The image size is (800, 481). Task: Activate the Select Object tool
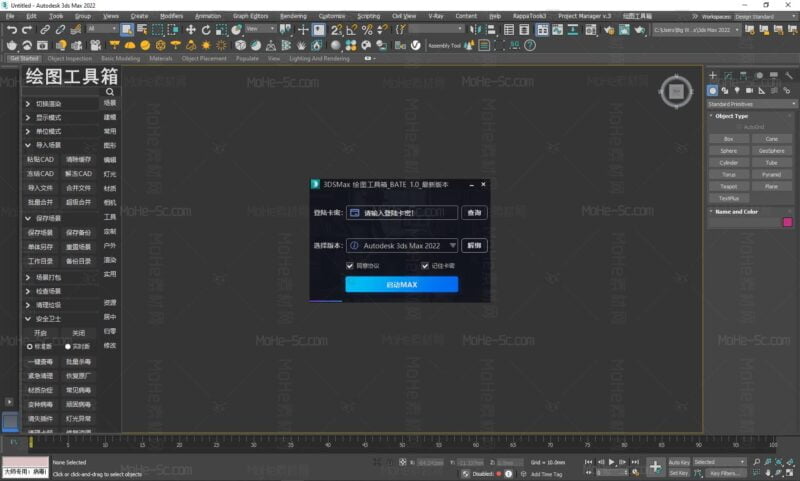[127, 30]
